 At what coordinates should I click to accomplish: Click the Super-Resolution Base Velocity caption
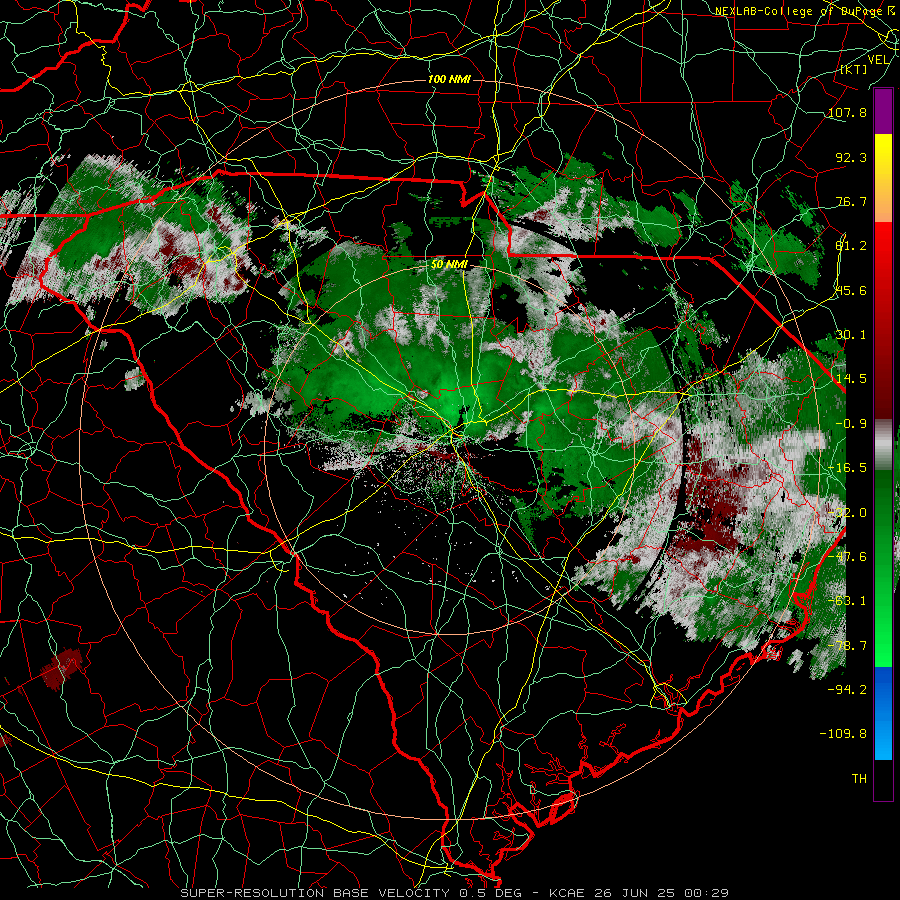pyautogui.click(x=455, y=893)
